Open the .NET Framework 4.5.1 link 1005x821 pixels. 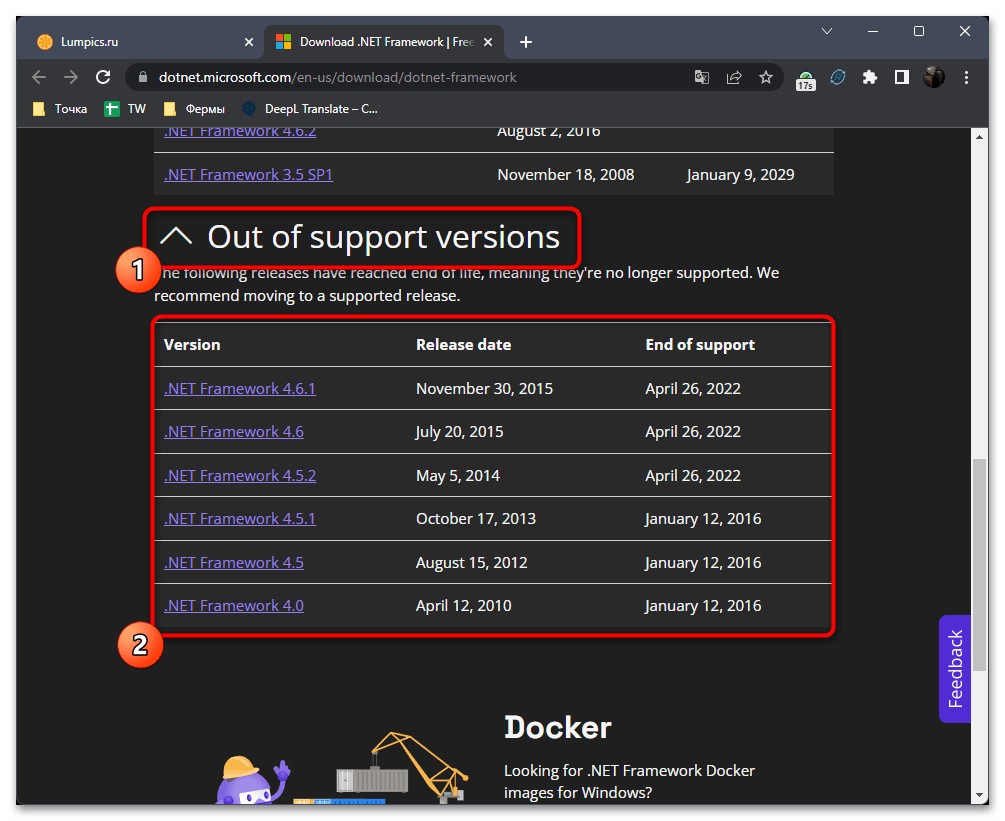240,518
